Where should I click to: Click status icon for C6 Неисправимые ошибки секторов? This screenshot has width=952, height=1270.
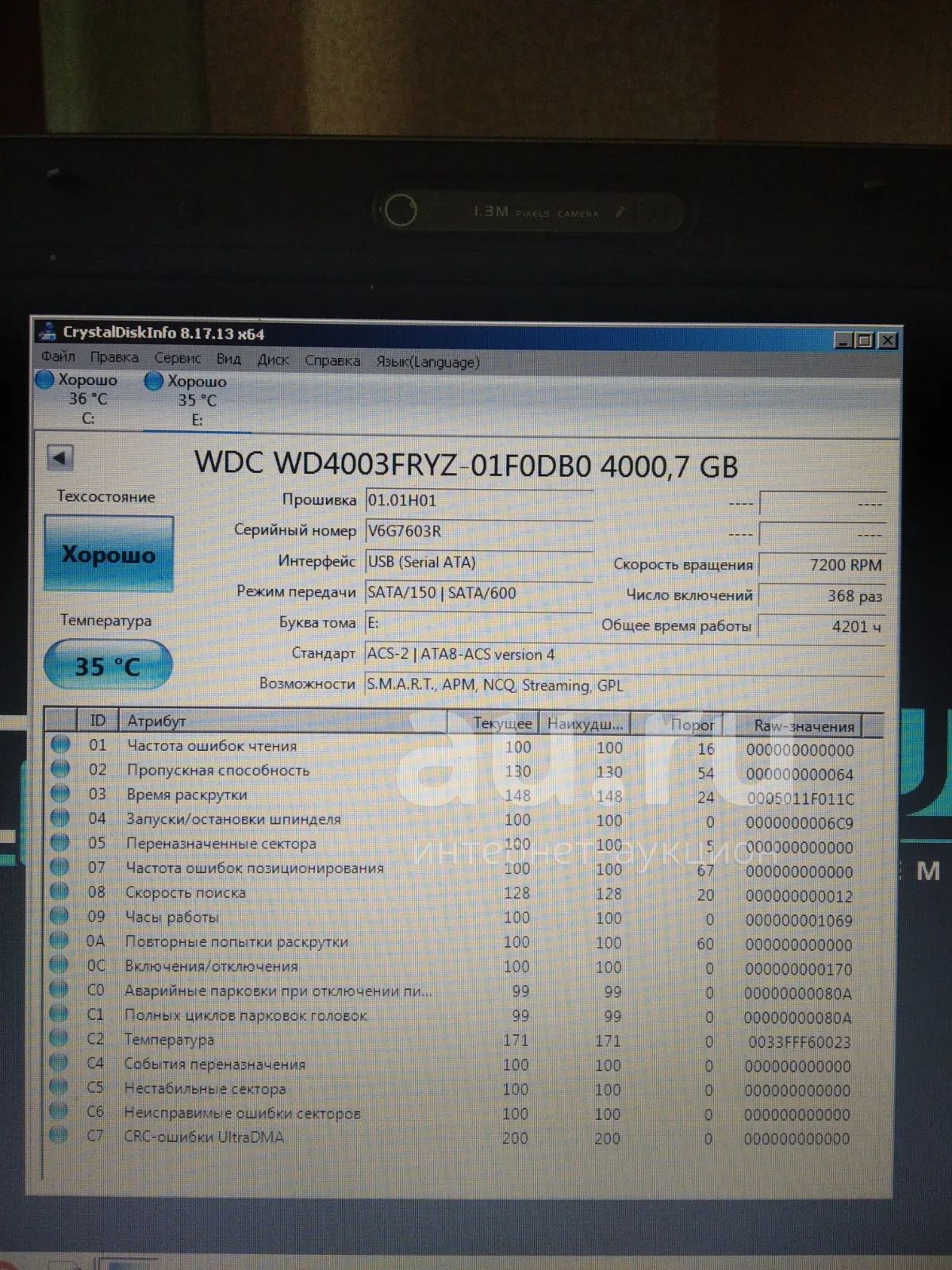[58, 1110]
